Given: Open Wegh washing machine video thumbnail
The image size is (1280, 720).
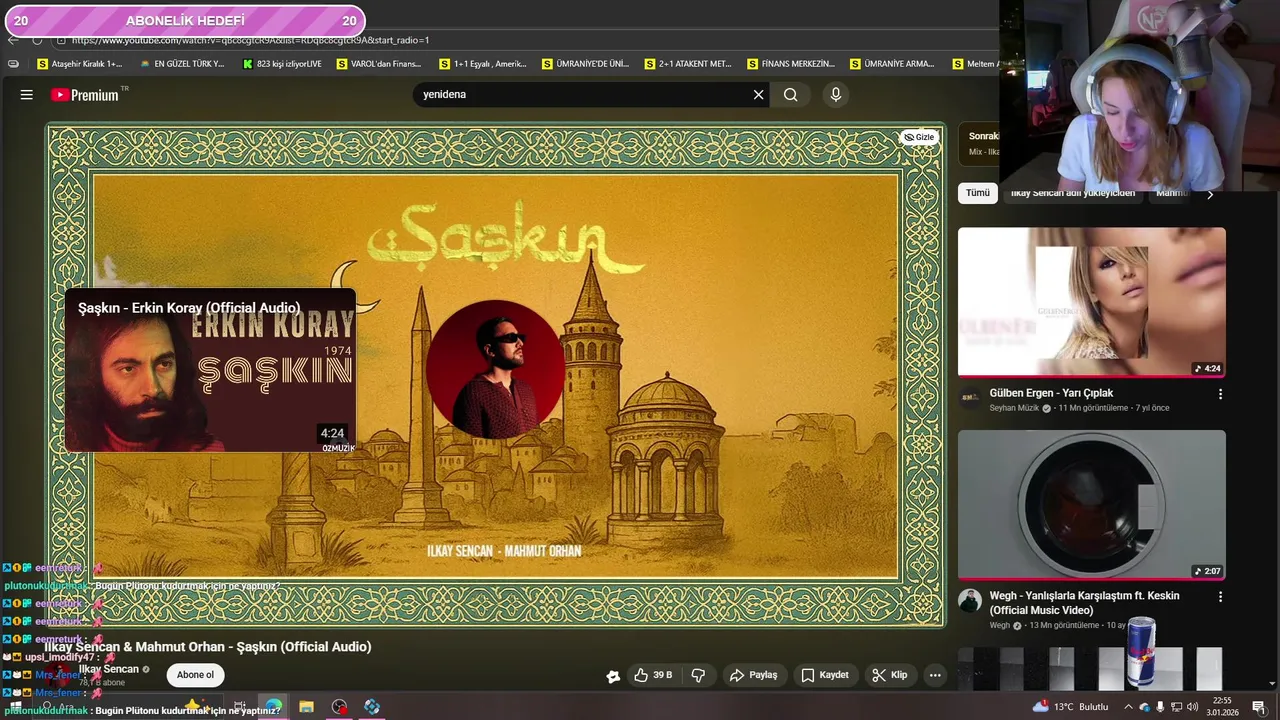Looking at the screenshot, I should click(1091, 505).
